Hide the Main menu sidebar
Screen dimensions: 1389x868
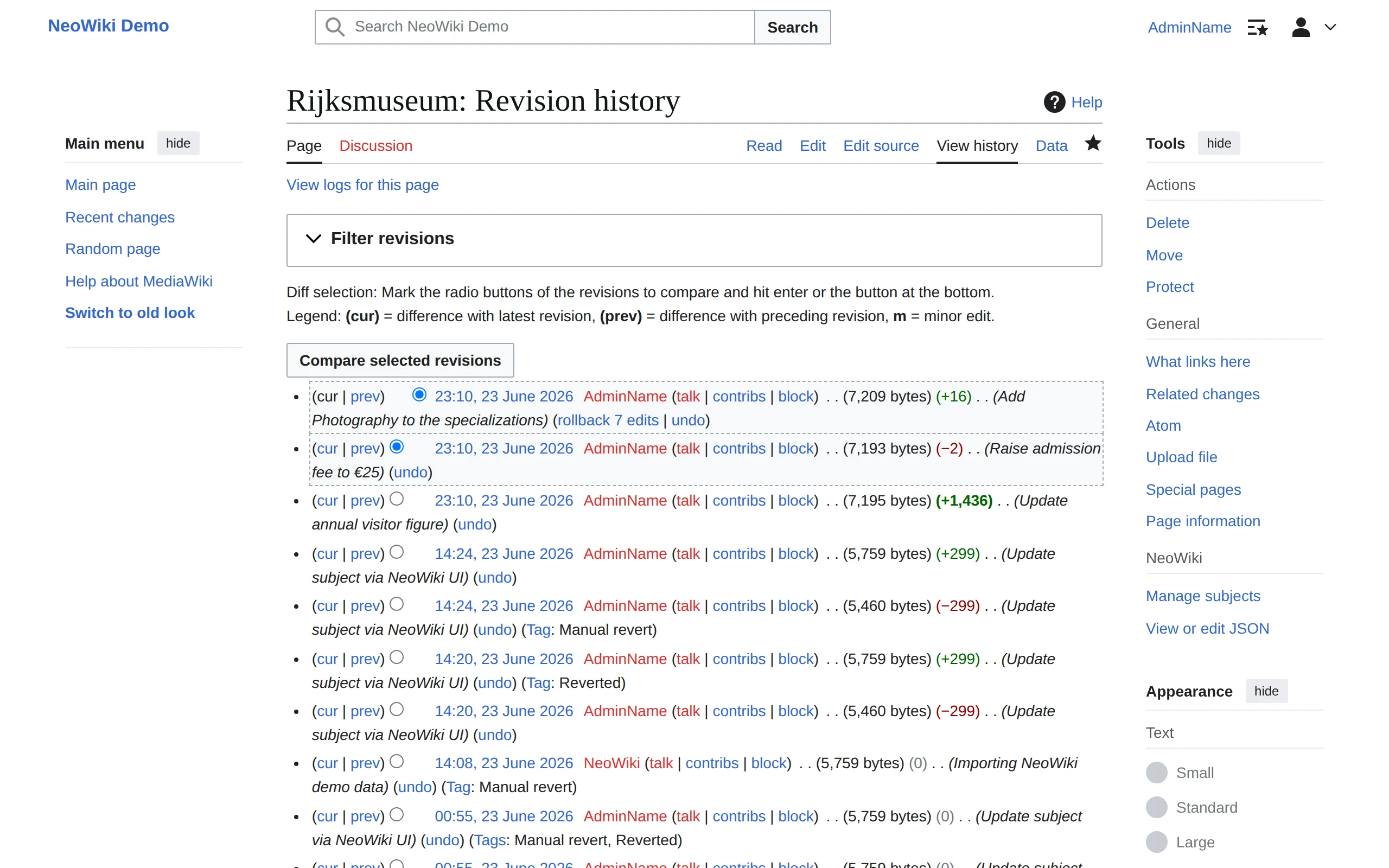pos(178,143)
